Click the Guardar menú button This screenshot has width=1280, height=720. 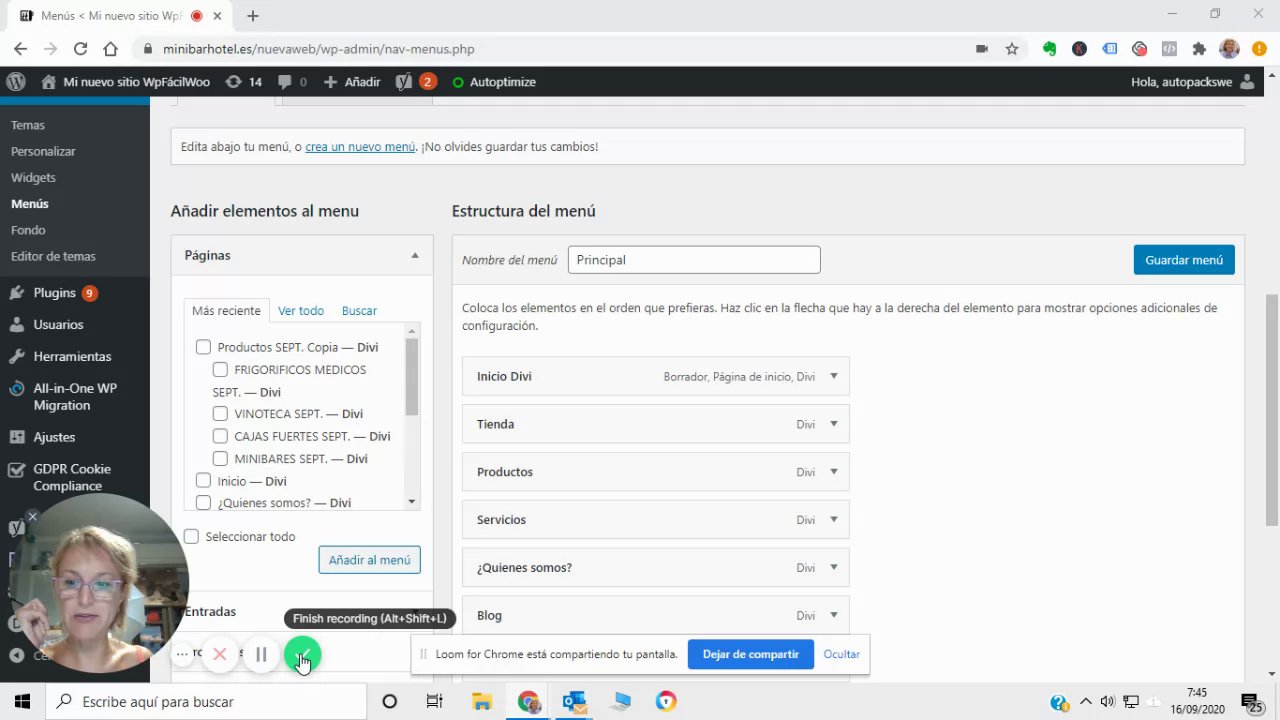[x=1184, y=260]
